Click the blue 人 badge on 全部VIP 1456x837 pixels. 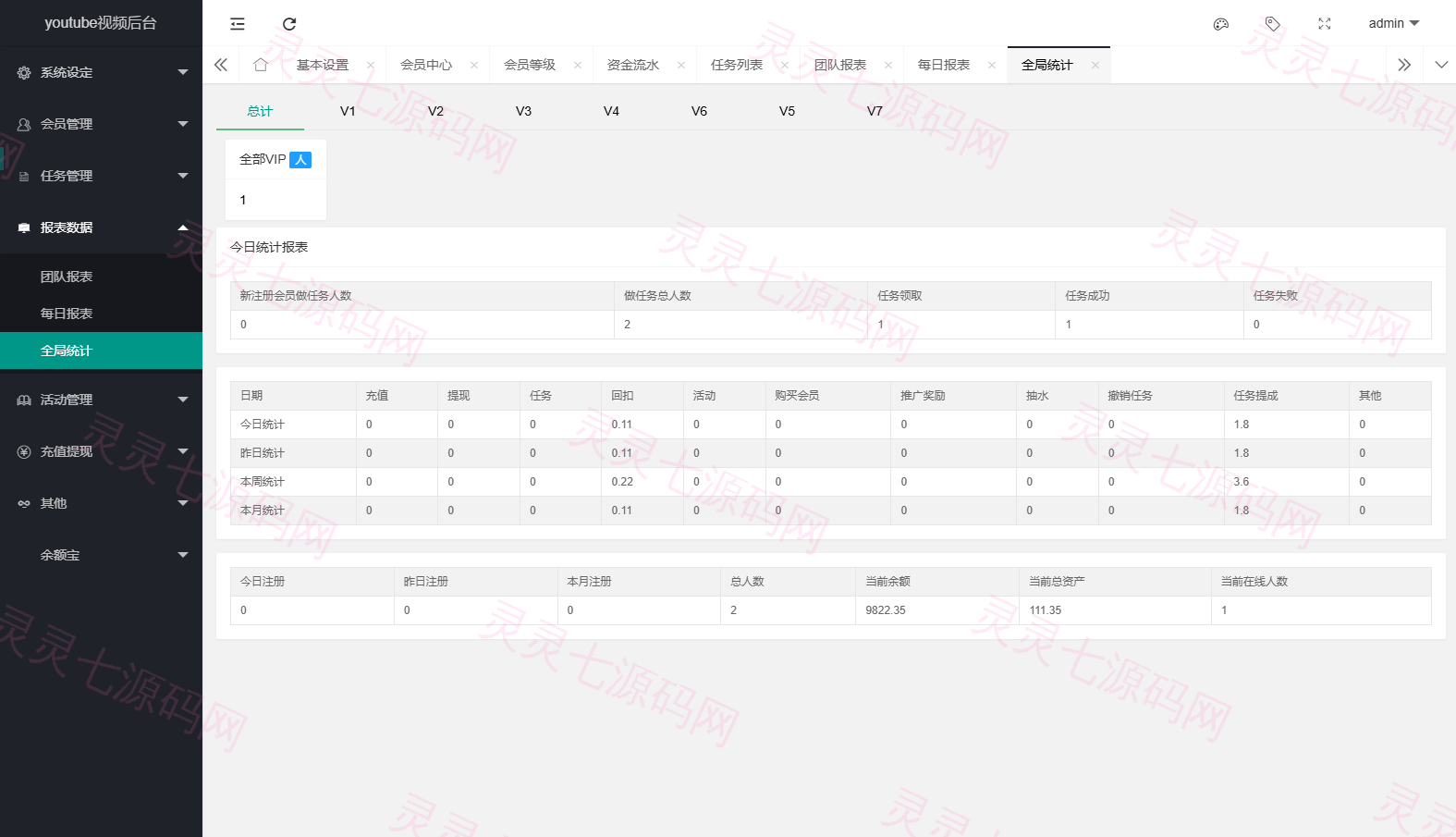click(x=300, y=160)
